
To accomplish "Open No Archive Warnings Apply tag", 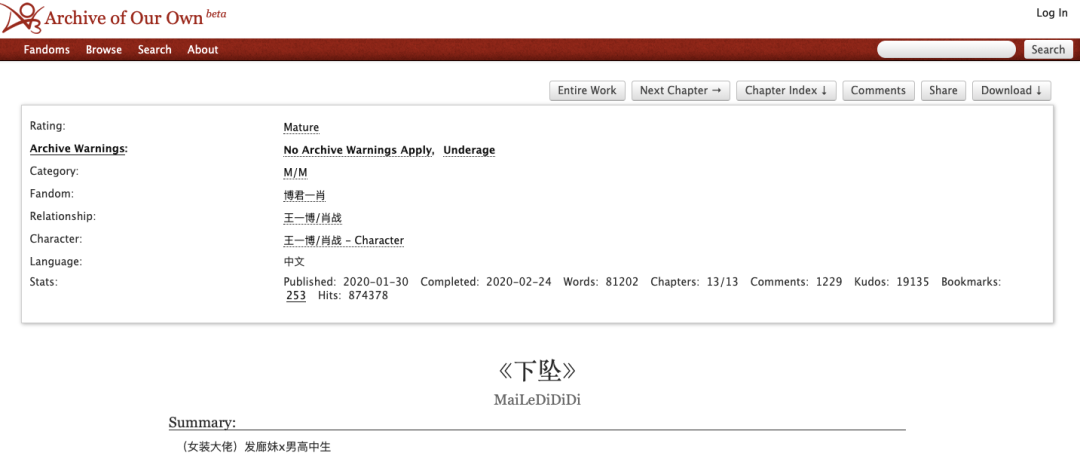I will 358,150.
